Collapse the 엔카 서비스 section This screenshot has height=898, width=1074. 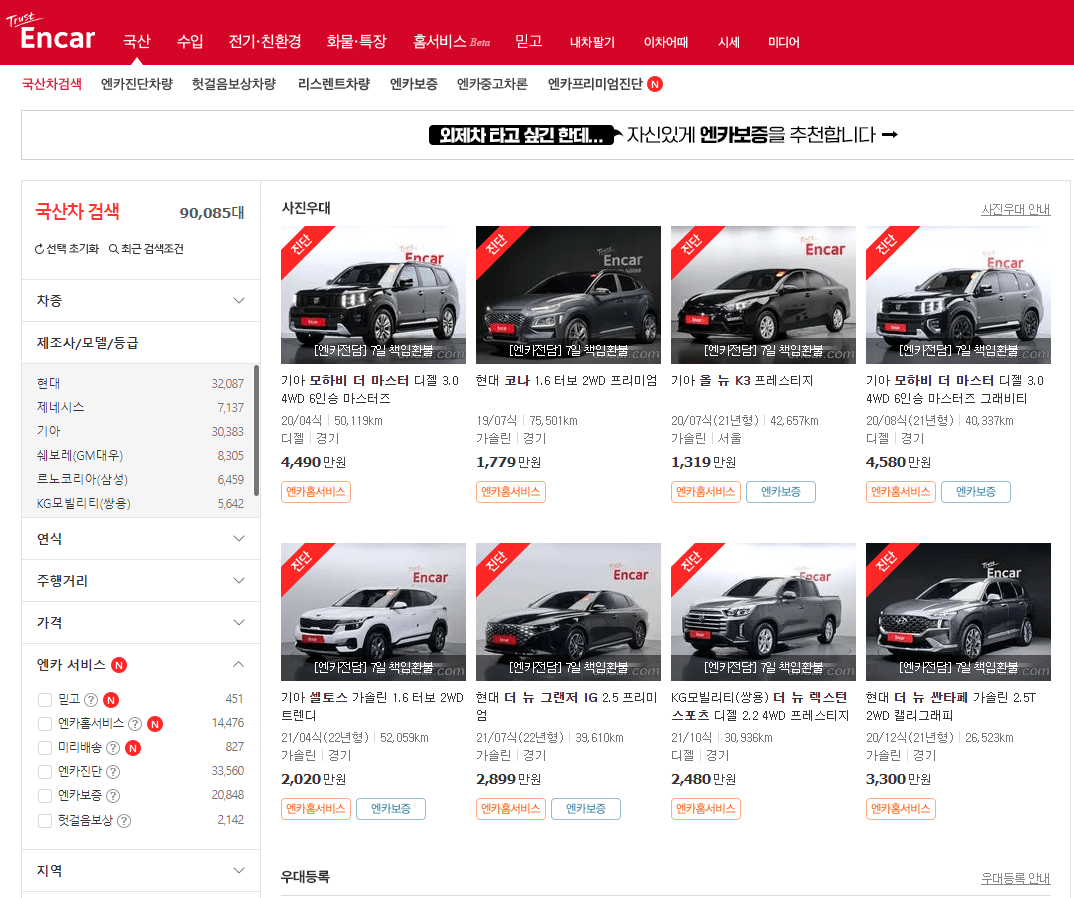pyautogui.click(x=238, y=664)
